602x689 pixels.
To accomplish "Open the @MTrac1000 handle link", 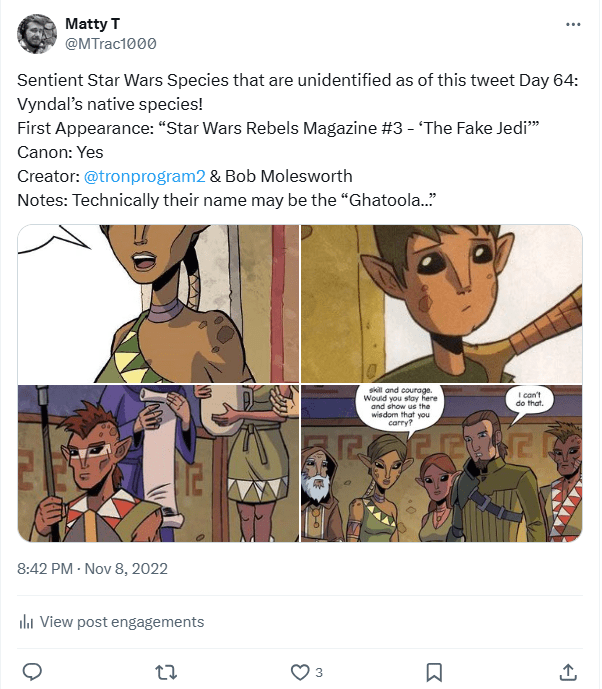I will coord(110,44).
